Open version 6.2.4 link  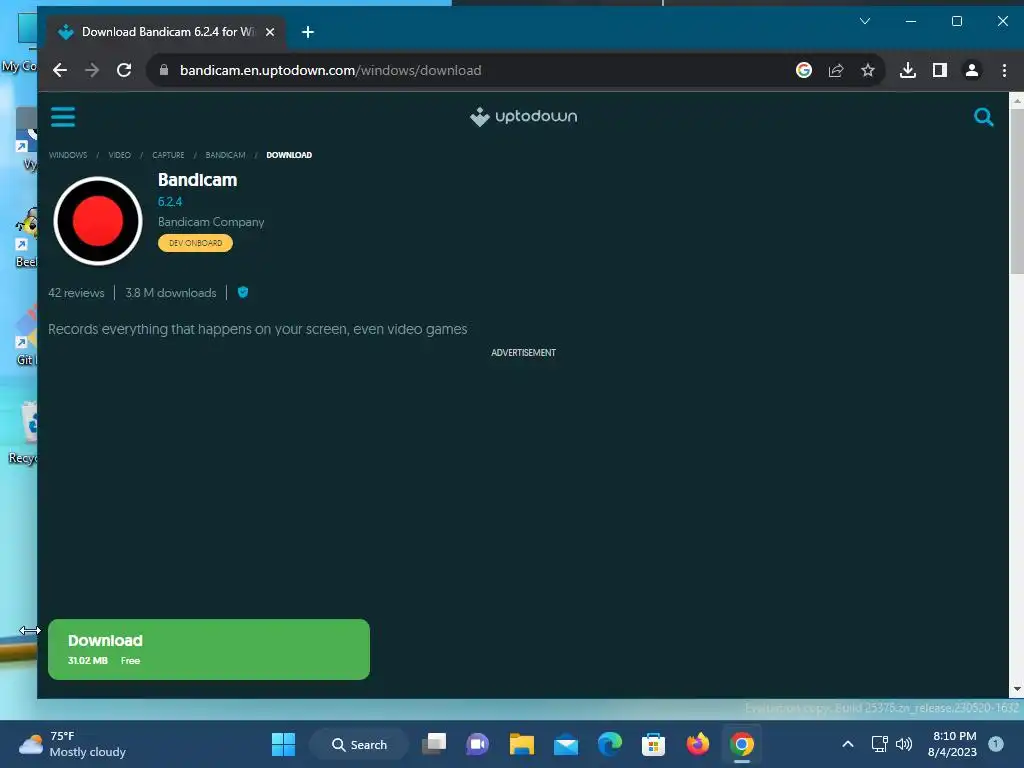click(170, 202)
